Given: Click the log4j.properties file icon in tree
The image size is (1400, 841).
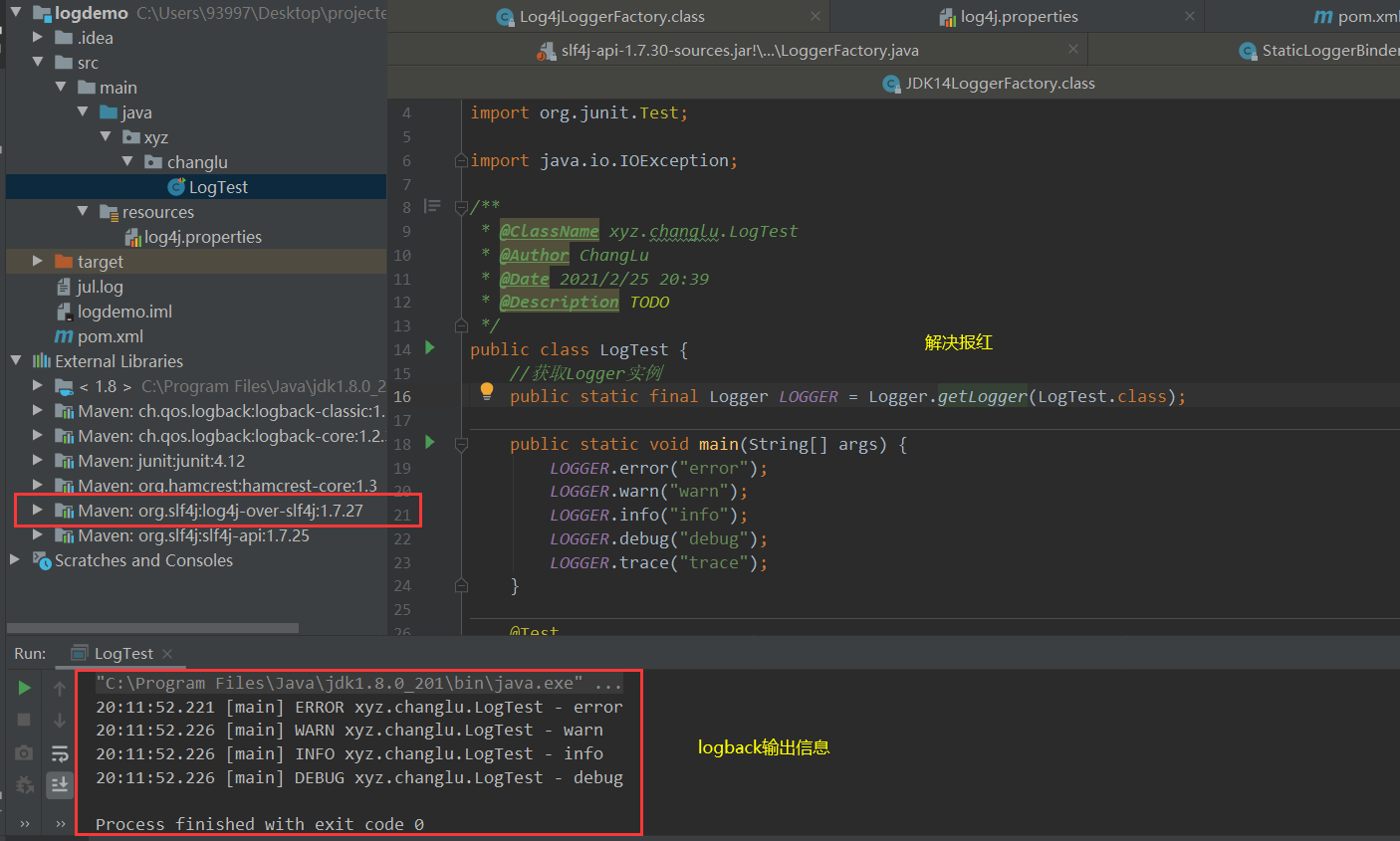Looking at the screenshot, I should click(132, 237).
